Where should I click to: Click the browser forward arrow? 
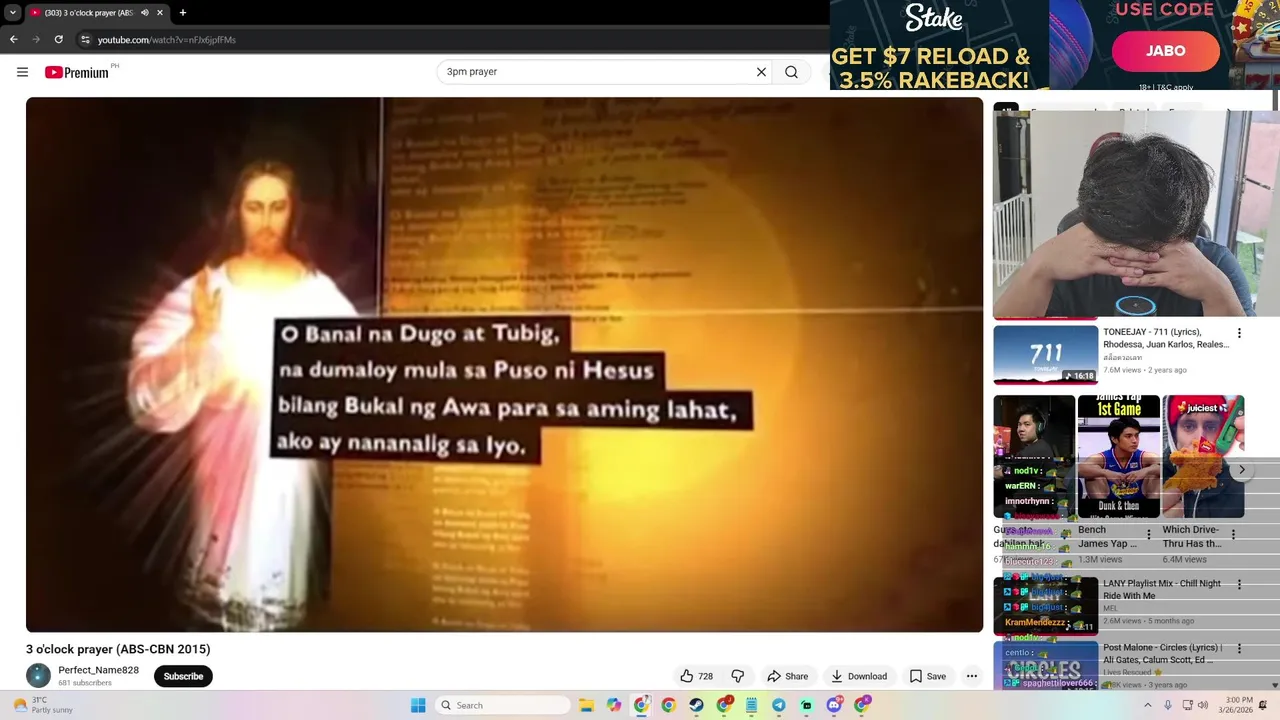coord(36,40)
